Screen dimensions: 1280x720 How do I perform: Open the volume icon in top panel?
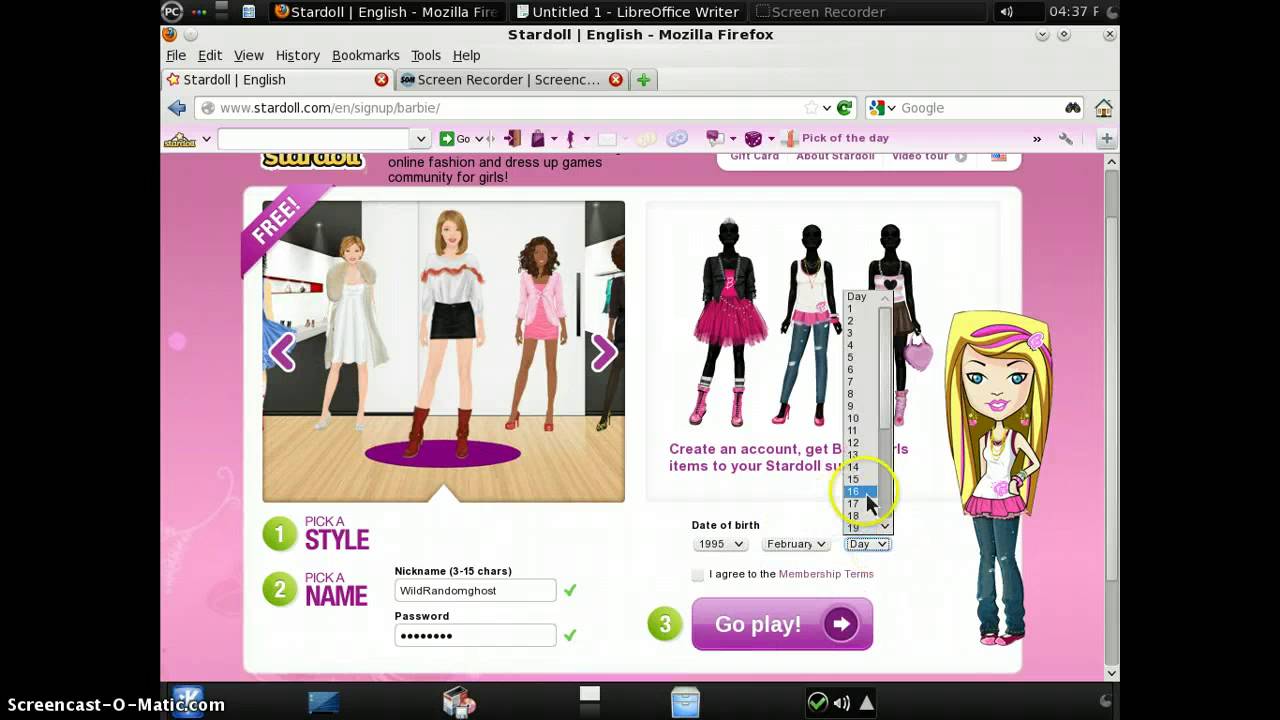tap(1006, 12)
